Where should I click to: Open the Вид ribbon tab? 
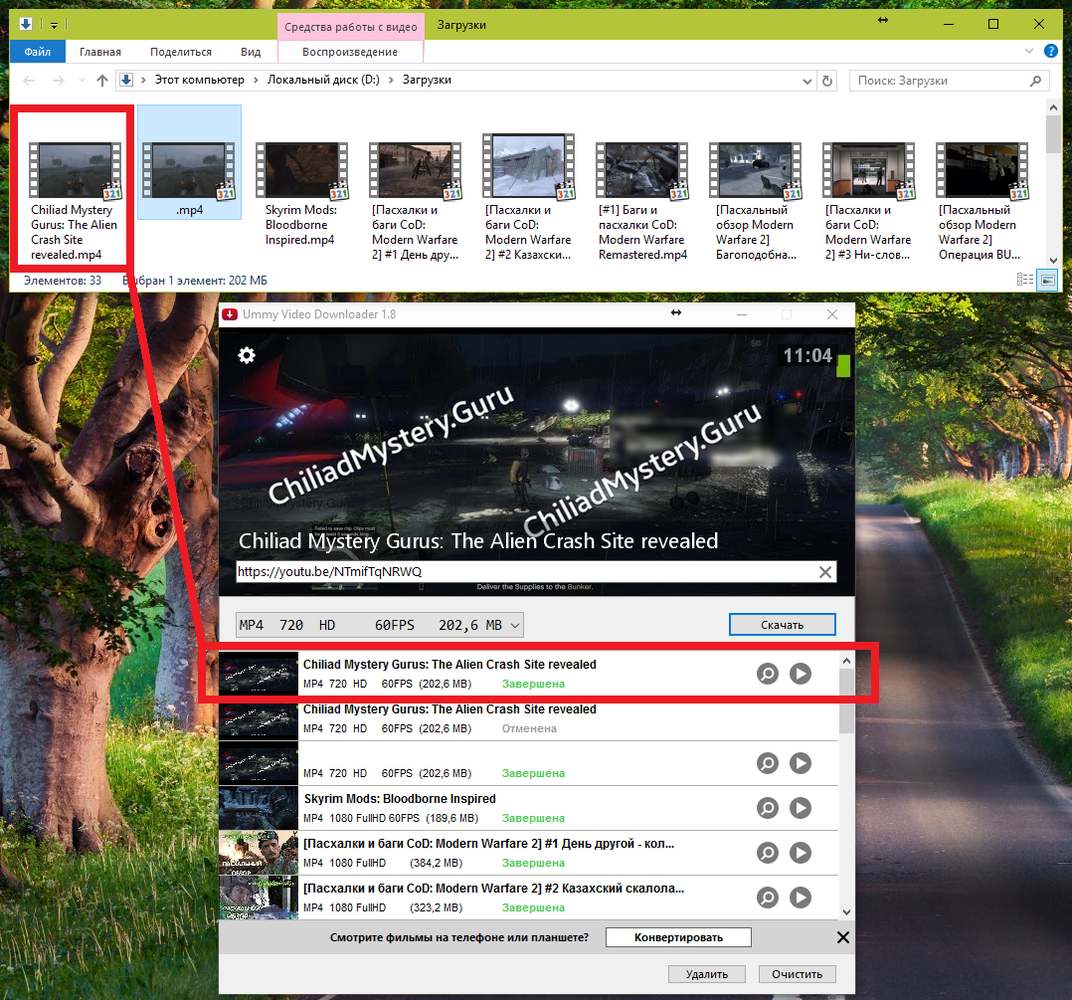[x=251, y=52]
